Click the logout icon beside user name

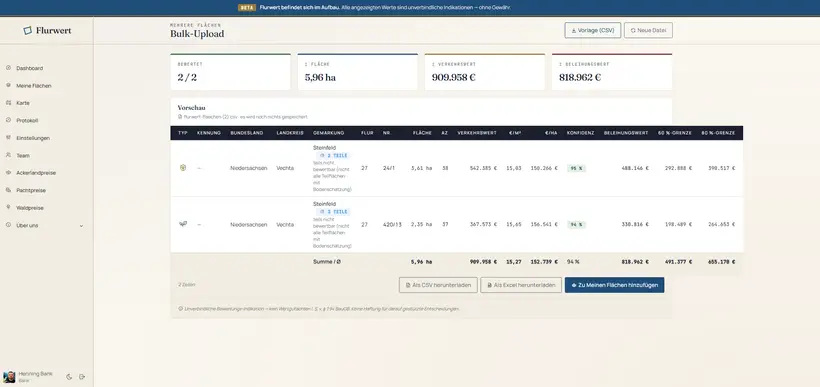(x=82, y=377)
